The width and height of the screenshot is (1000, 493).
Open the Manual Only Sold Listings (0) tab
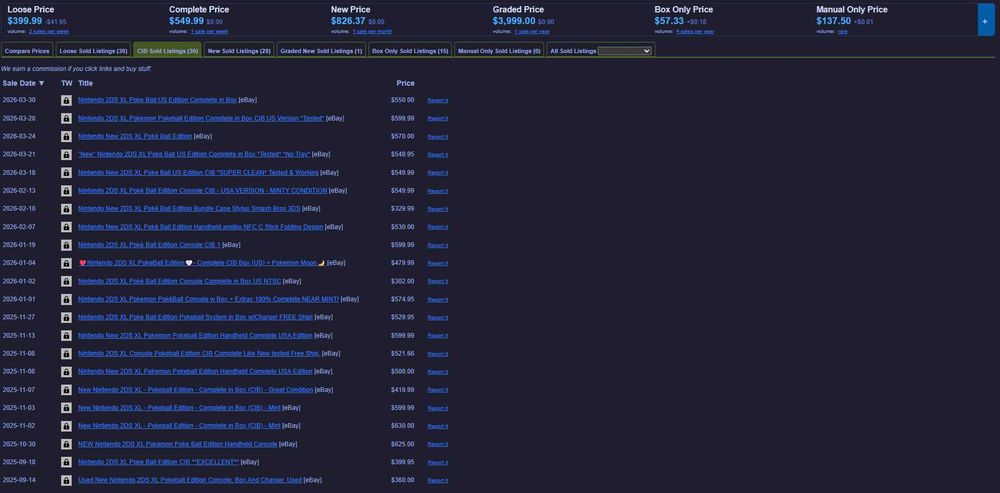(x=499, y=51)
